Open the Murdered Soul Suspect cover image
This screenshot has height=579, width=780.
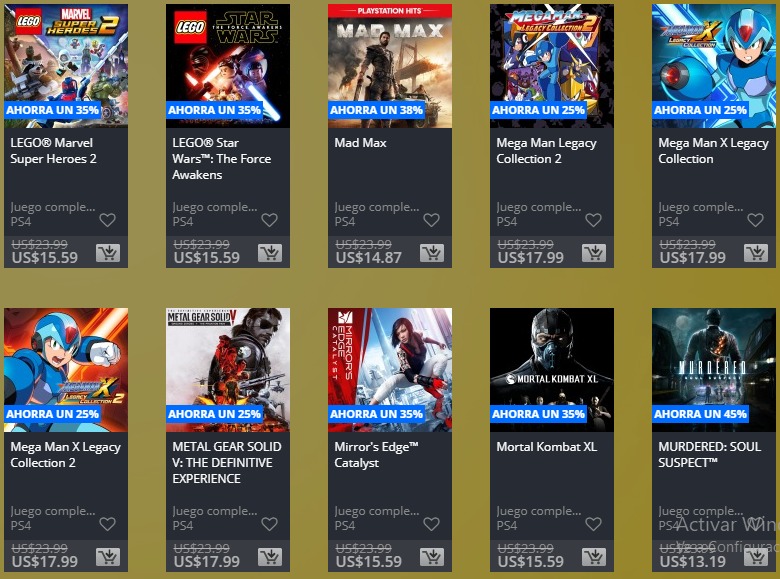click(x=714, y=370)
